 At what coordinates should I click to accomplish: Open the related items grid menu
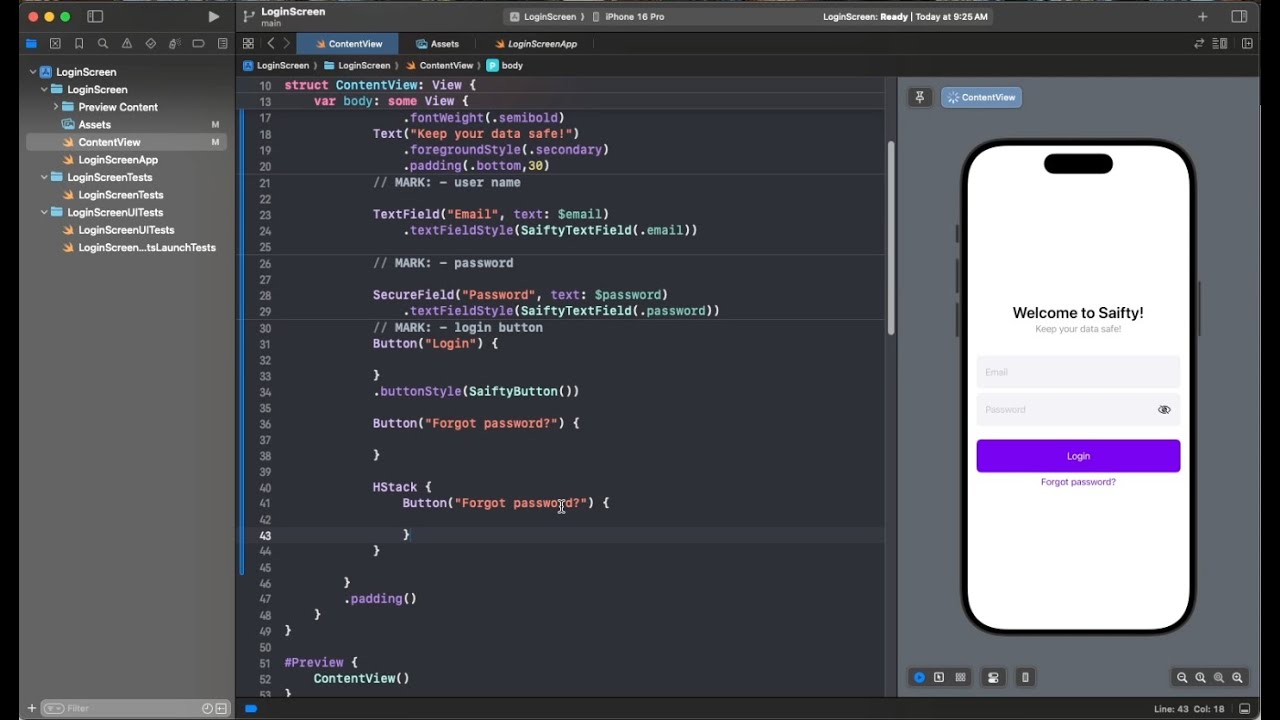pos(248,44)
